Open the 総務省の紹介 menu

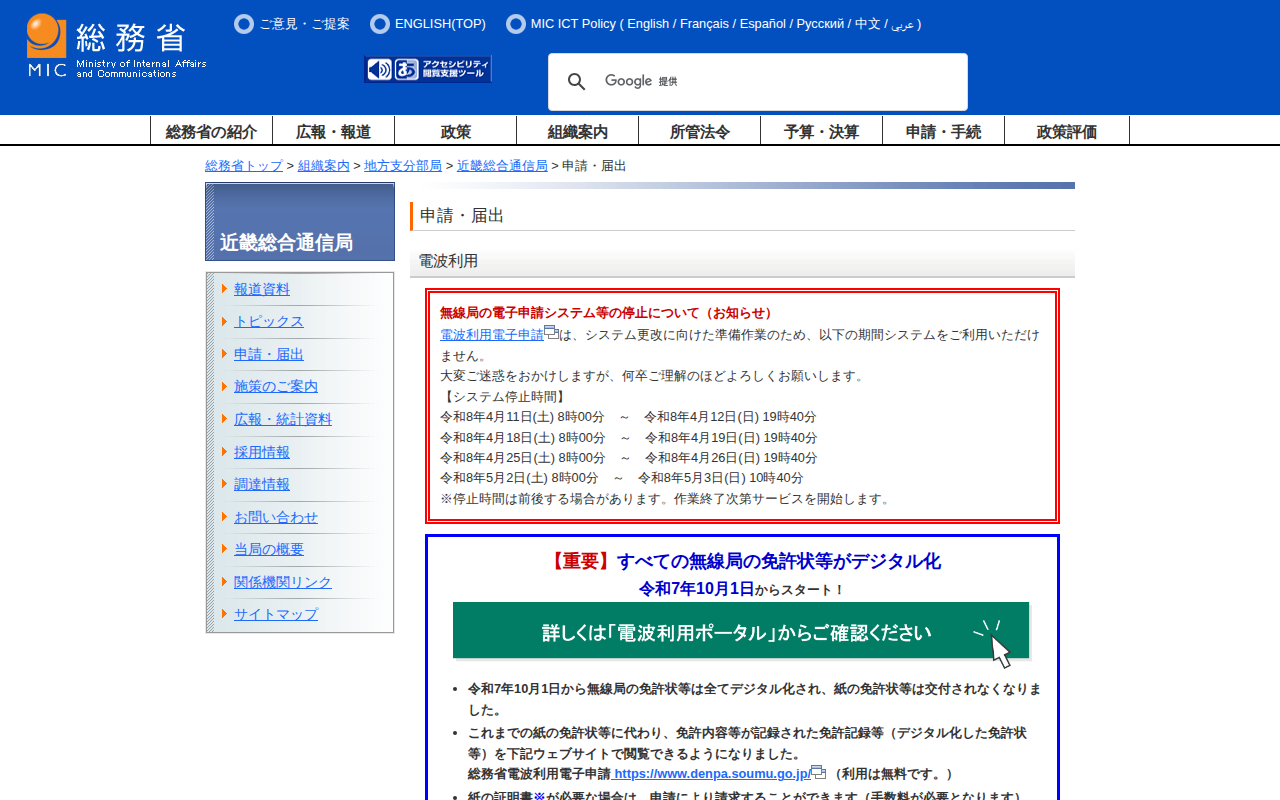pyautogui.click(x=211, y=131)
